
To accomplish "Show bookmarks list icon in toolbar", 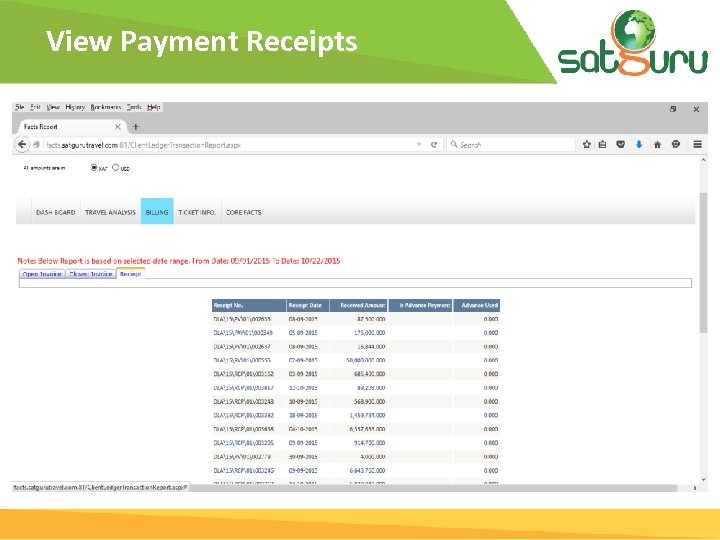I will [602, 145].
